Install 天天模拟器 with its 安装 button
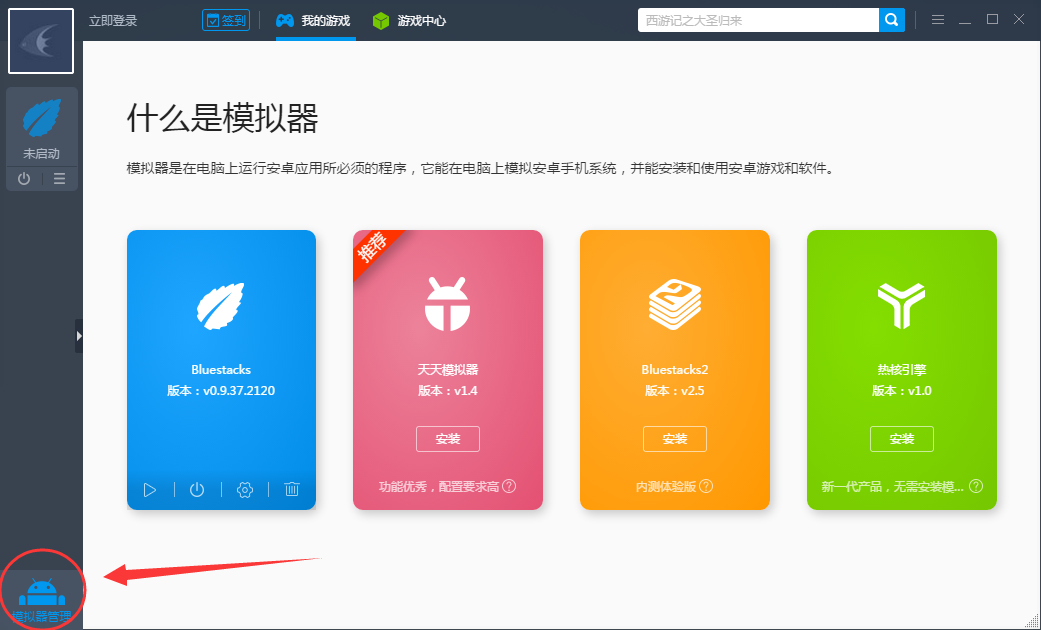 [x=447, y=438]
